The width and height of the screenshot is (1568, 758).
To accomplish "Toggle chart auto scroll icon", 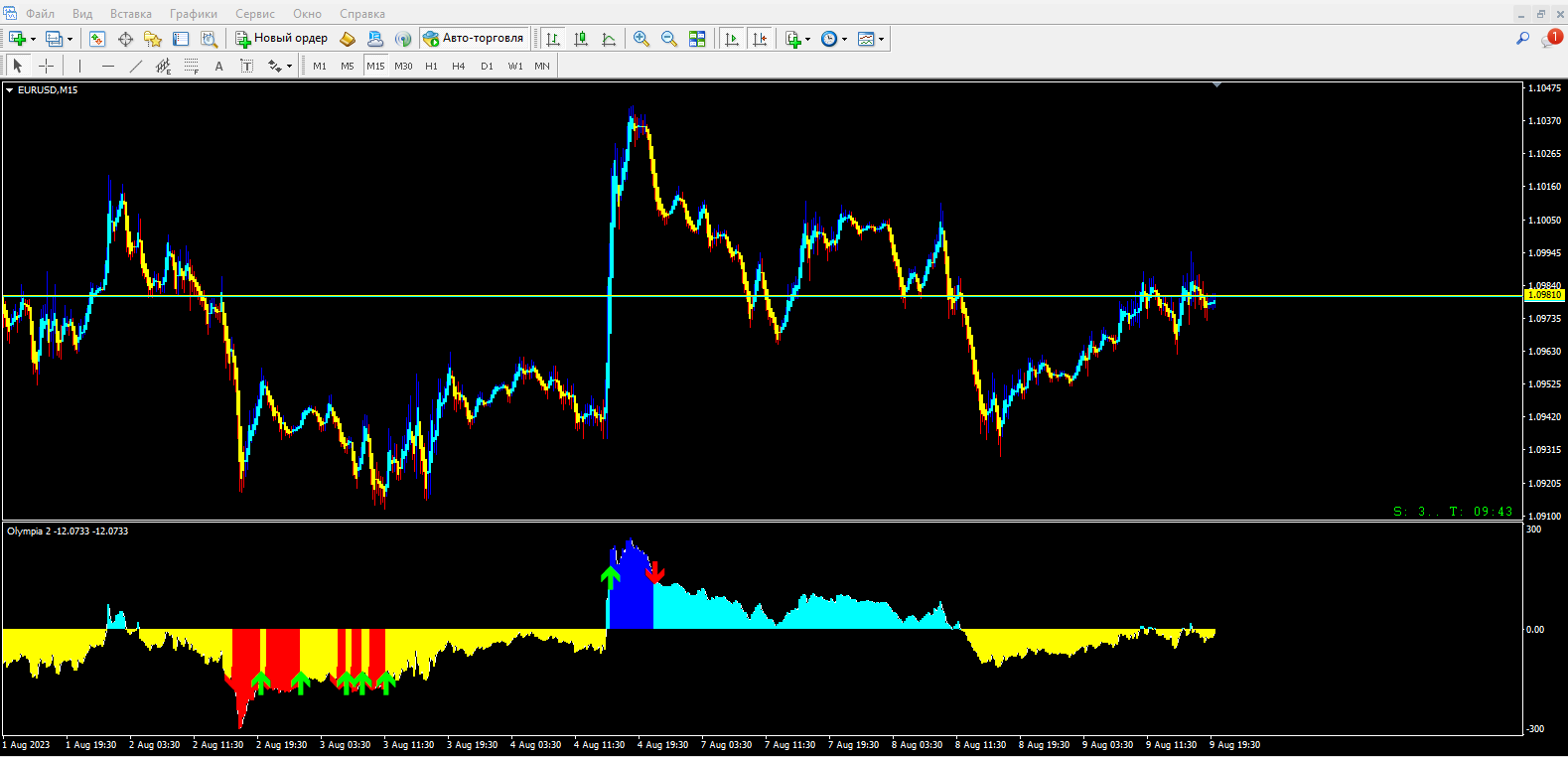I will point(732,39).
